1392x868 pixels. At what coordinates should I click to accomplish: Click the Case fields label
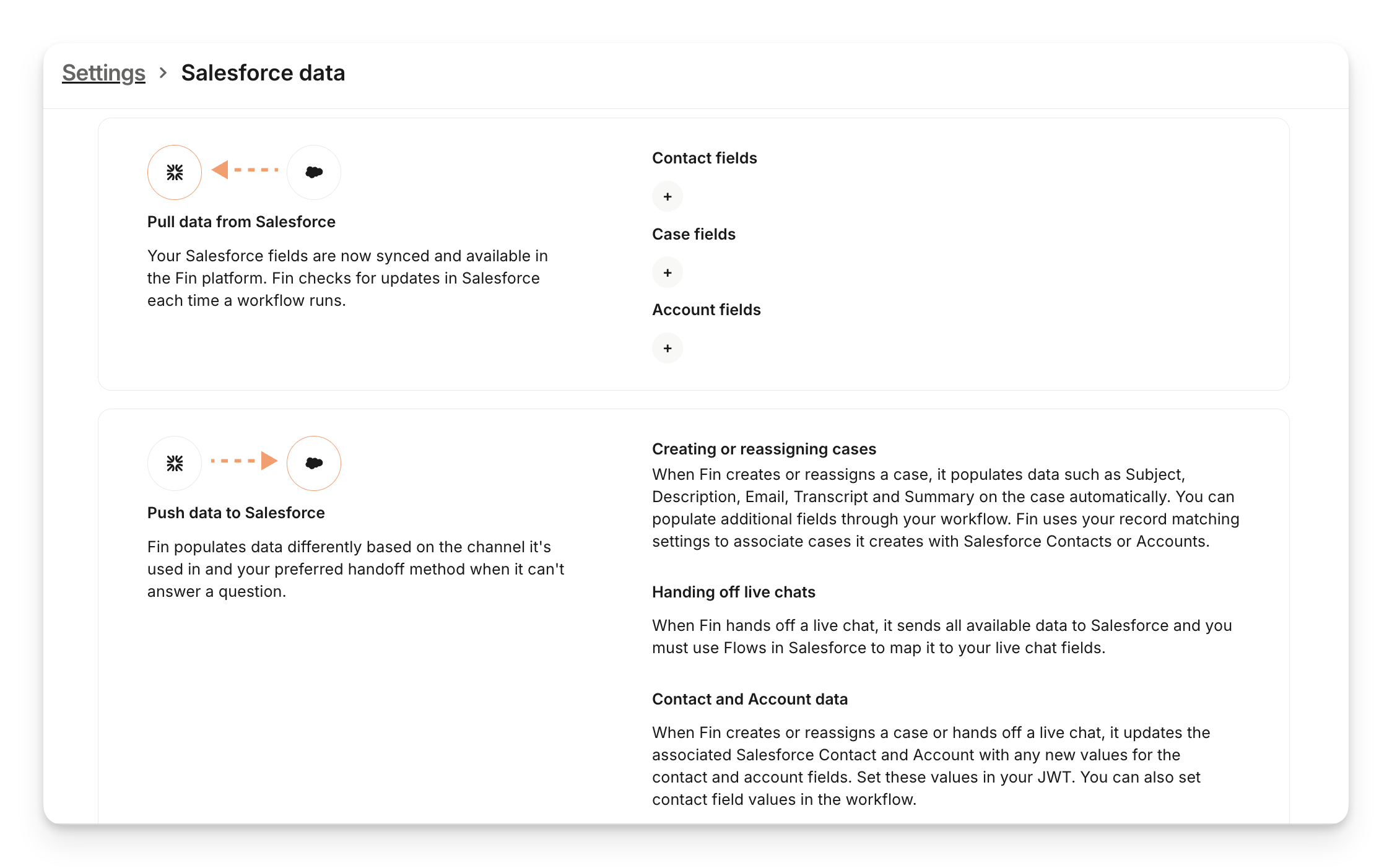coord(694,234)
